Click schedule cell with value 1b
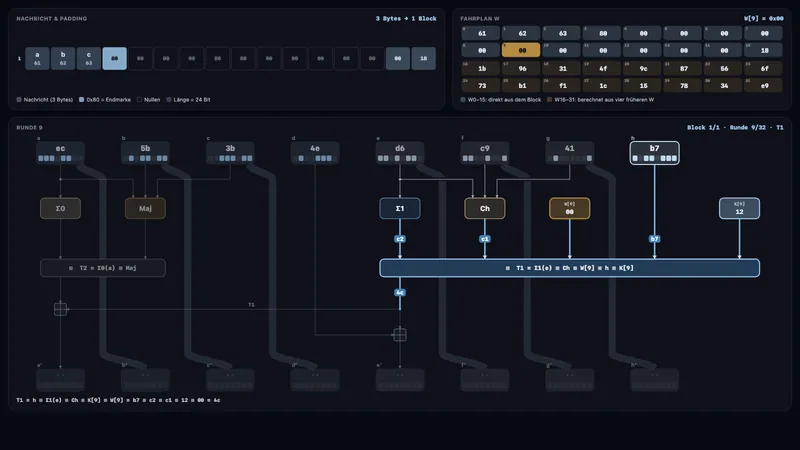This screenshot has height=450, width=800. tap(481, 68)
